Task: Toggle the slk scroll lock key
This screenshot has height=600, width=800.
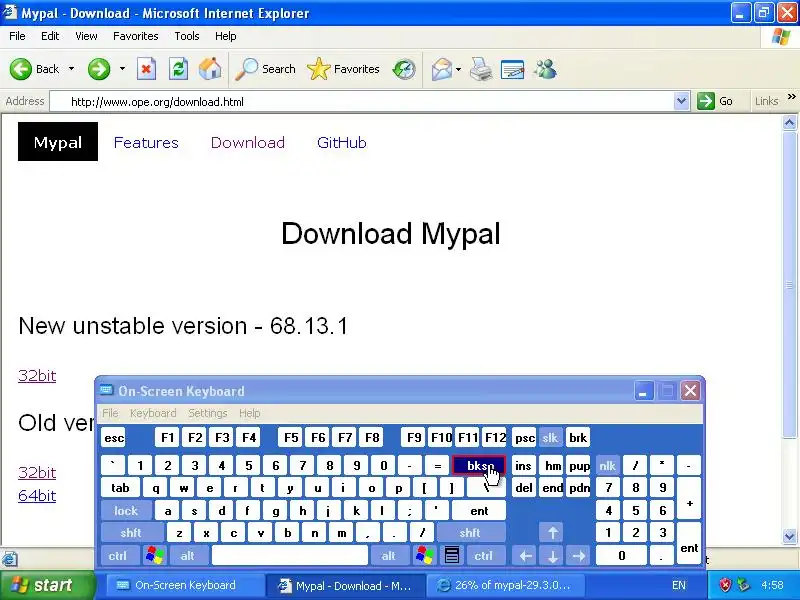Action: pyautogui.click(x=550, y=437)
